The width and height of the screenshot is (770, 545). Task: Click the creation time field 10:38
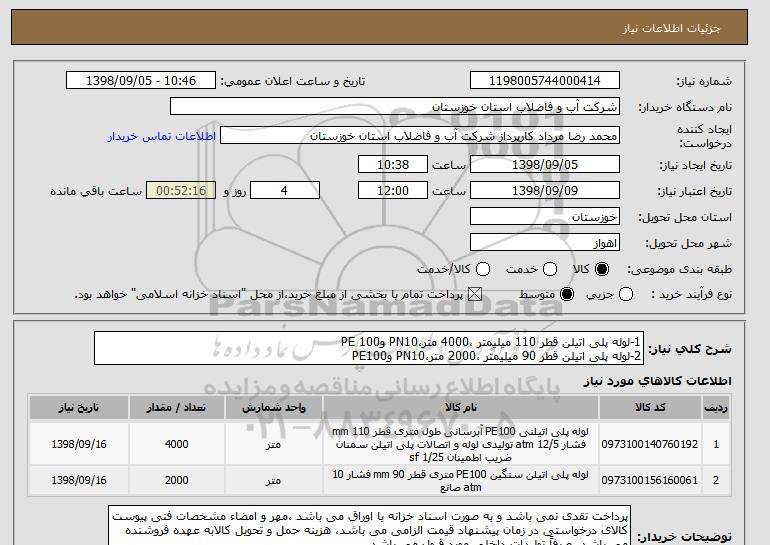coord(393,164)
